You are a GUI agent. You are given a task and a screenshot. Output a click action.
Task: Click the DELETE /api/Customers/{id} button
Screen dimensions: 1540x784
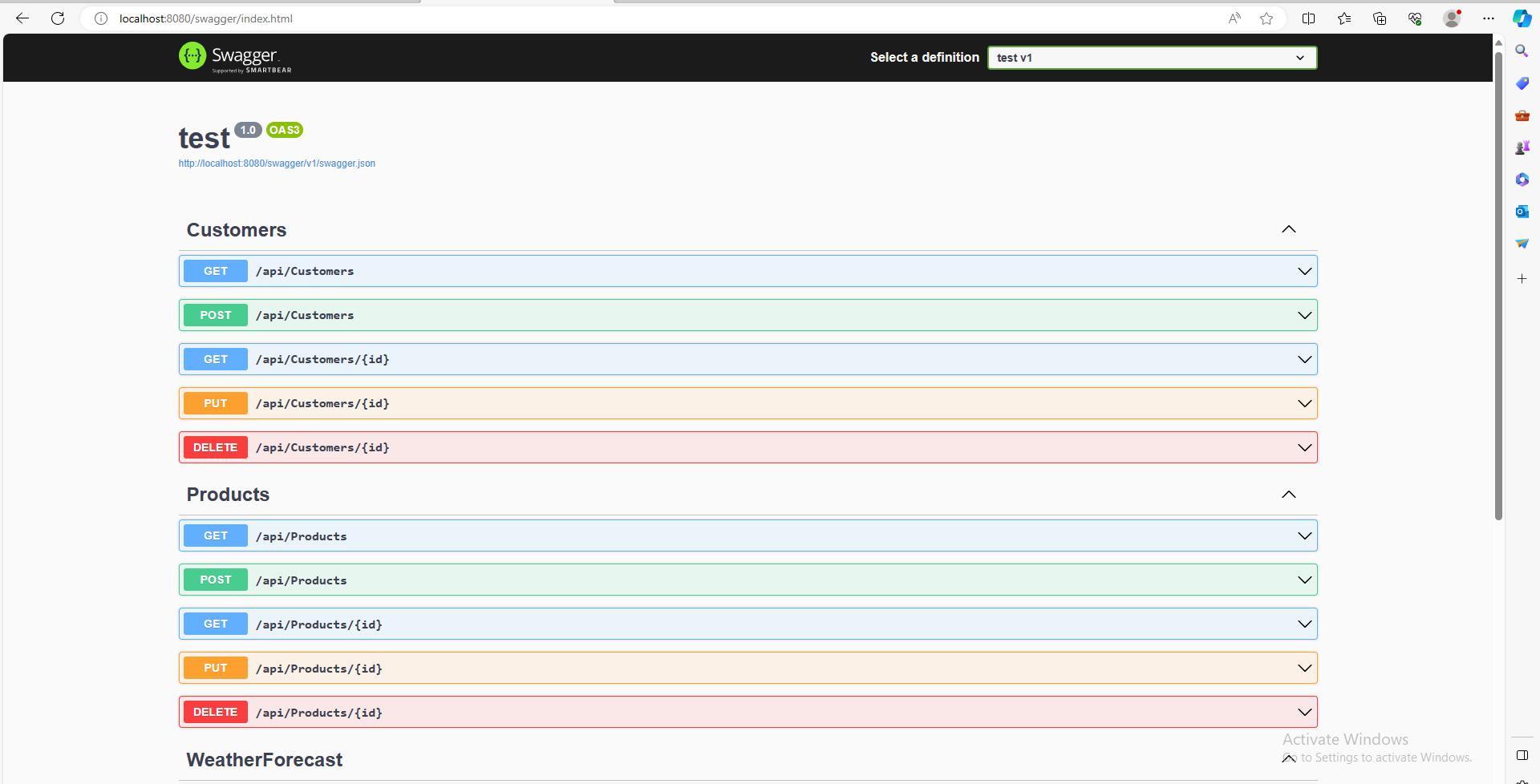215,447
